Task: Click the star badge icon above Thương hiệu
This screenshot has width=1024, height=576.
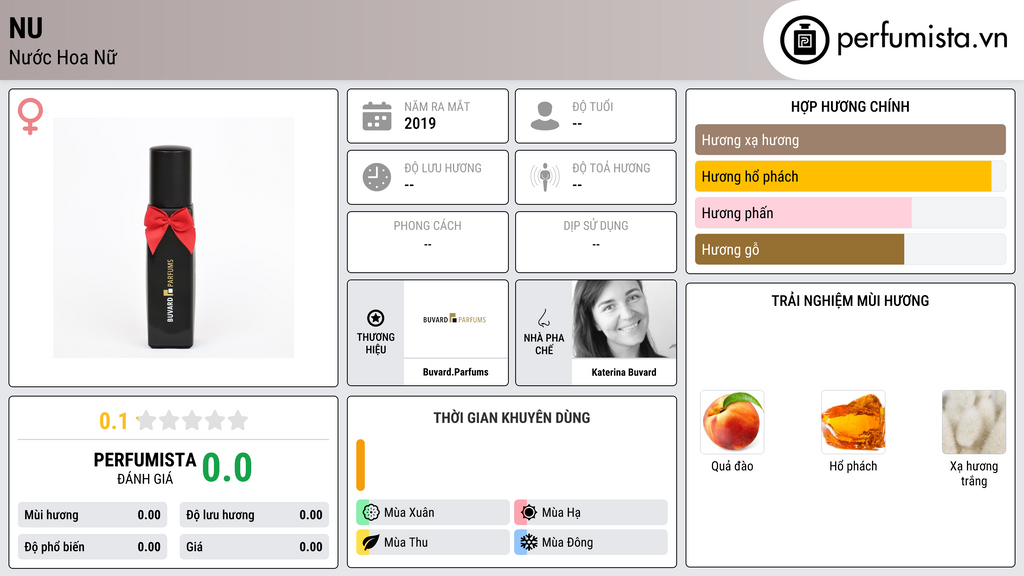Action: point(376,318)
